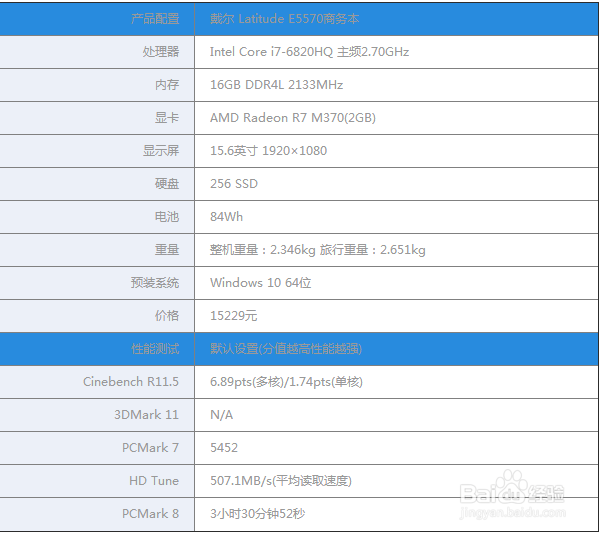Select N/A value in 3DMark row

(222, 415)
